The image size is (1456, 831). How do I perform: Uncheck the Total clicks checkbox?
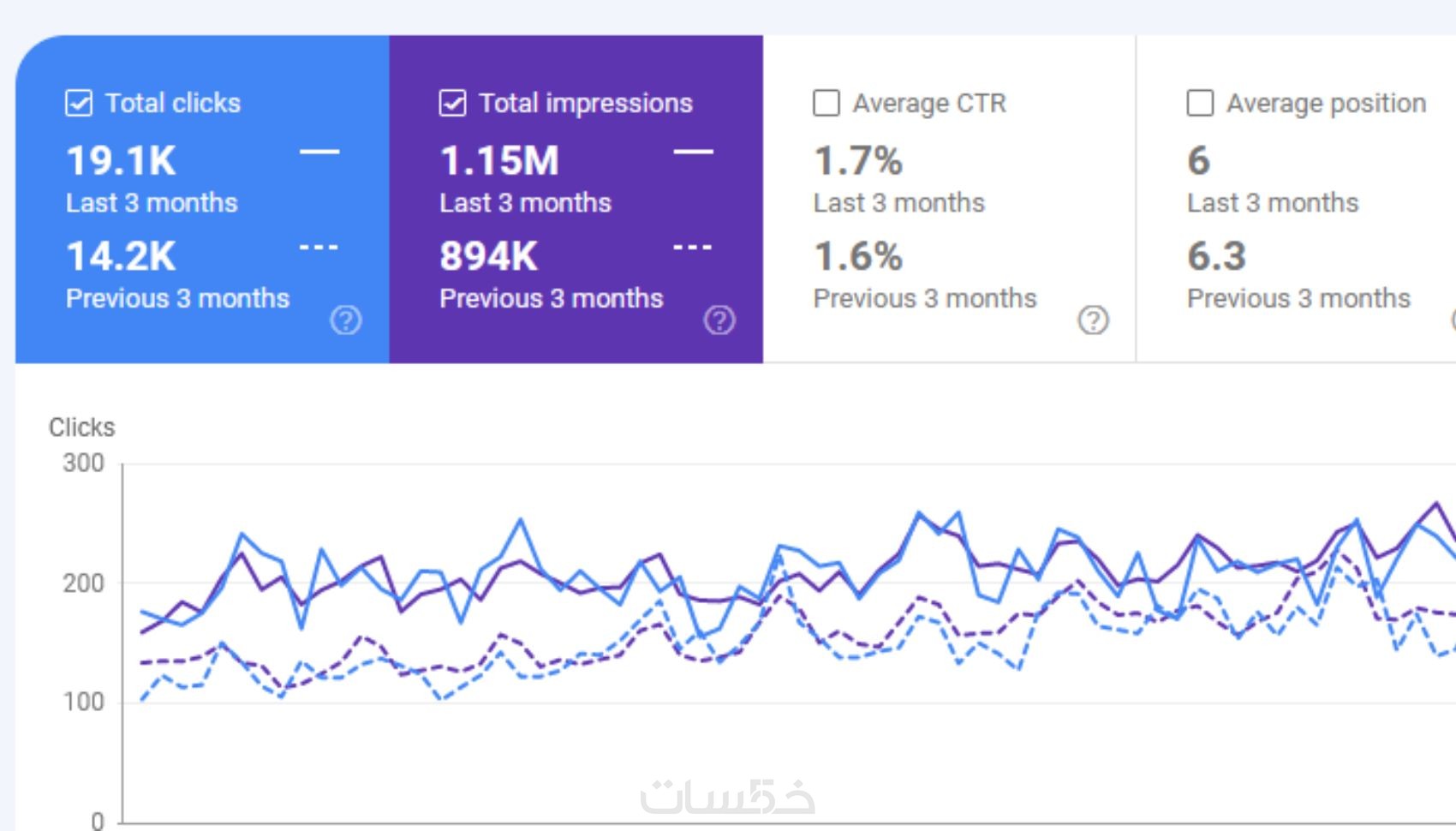pyautogui.click(x=79, y=104)
